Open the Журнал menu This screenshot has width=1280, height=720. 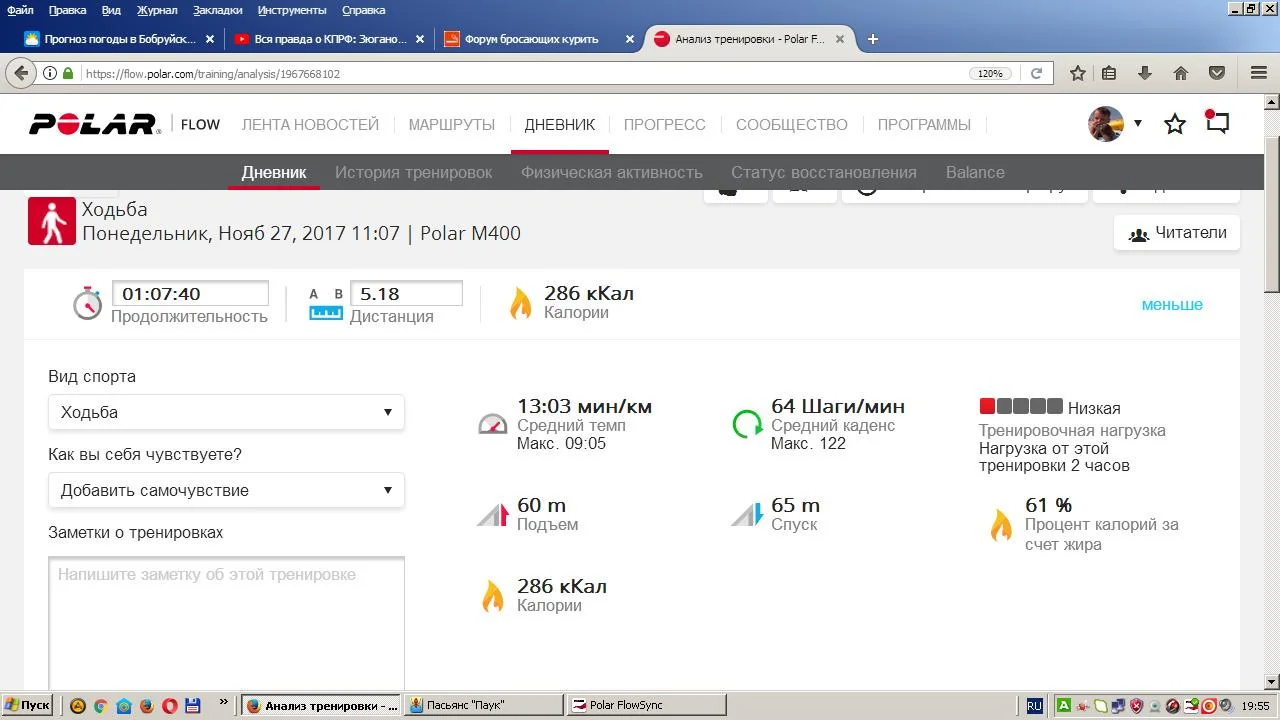point(157,10)
